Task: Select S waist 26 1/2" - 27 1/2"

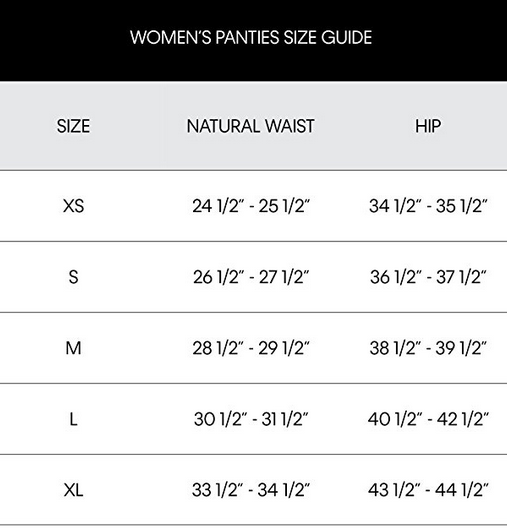Action: coord(251,277)
